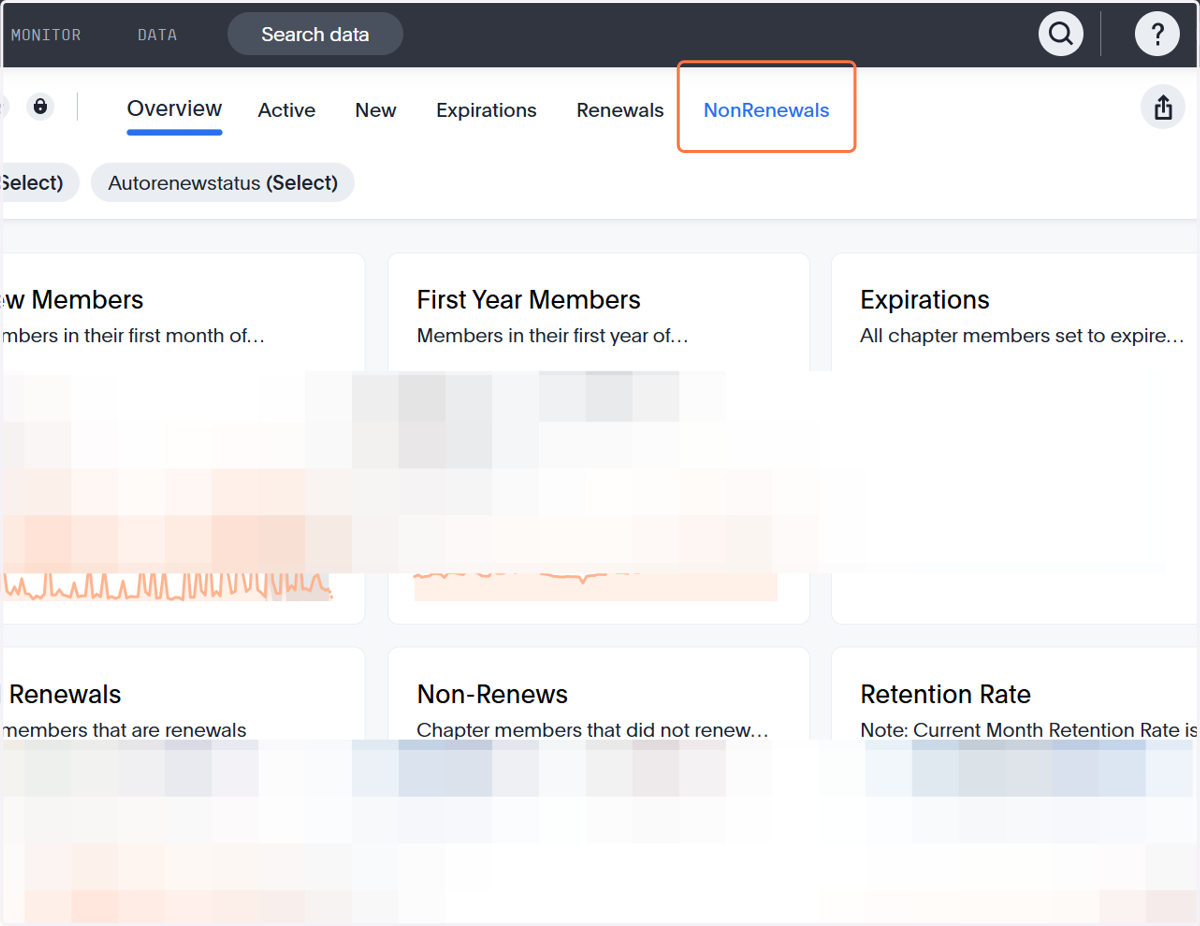Click the lock icon beside the Overview tab
Image resolution: width=1200 pixels, height=926 pixels.
(x=40, y=106)
